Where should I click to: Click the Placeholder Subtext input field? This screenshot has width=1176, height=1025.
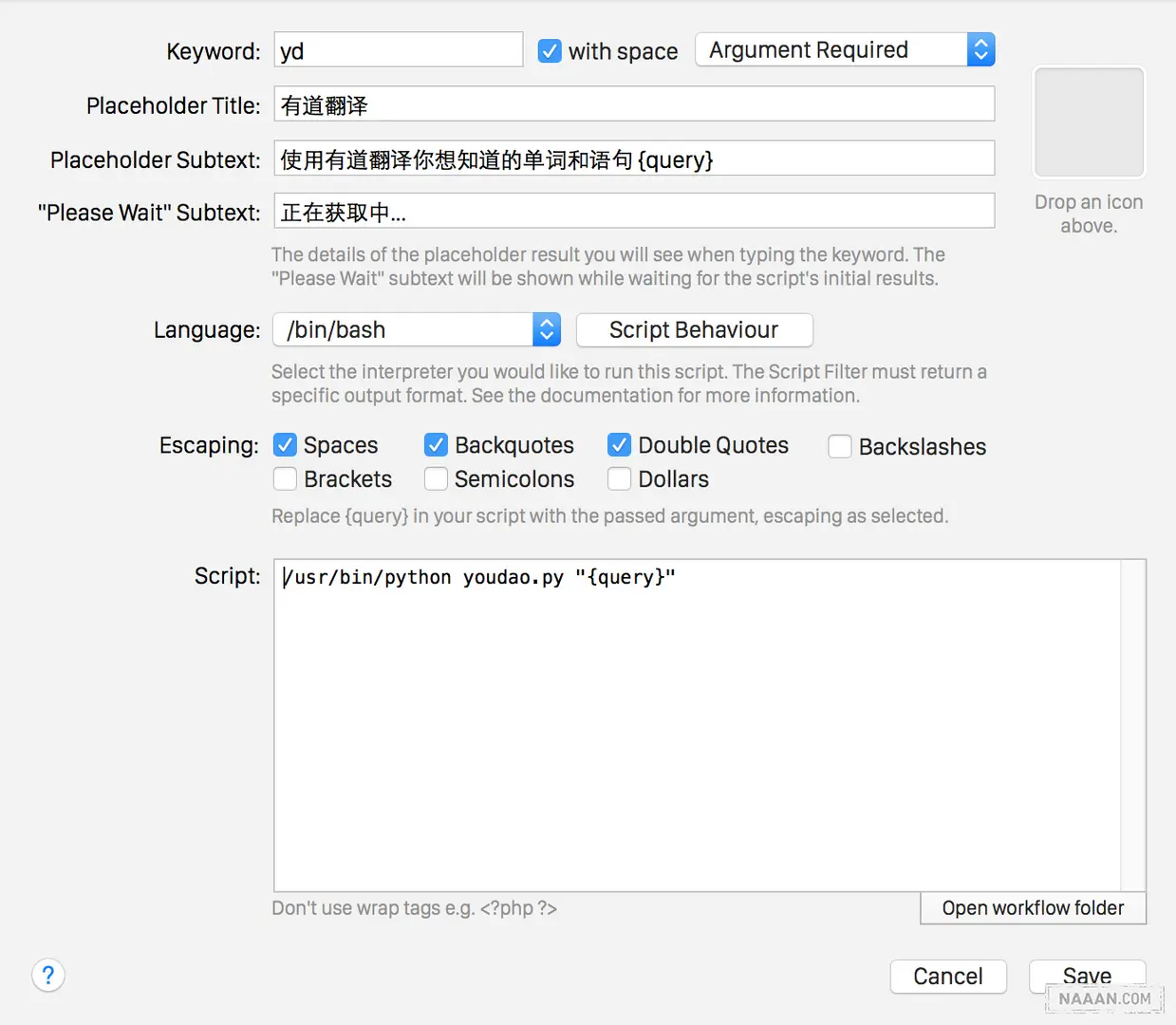(x=634, y=158)
